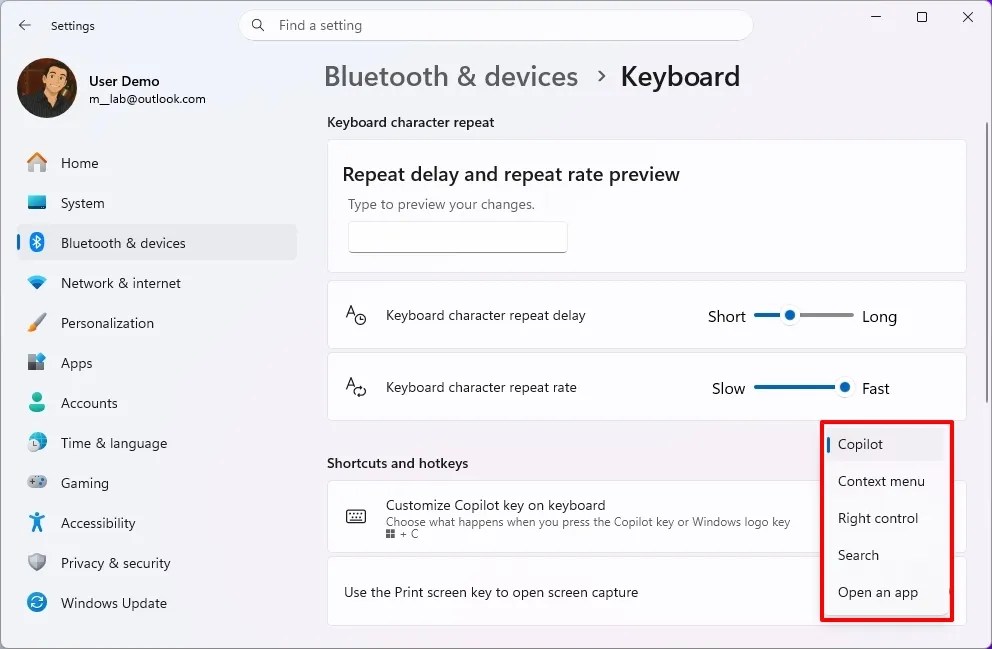The image size is (992, 649).
Task: Click the Shortcuts and hotkeys heading
Action: (x=397, y=463)
